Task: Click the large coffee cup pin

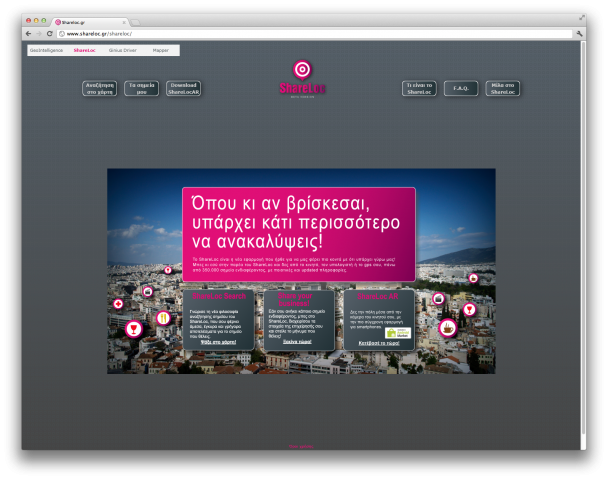Action: [x=448, y=328]
